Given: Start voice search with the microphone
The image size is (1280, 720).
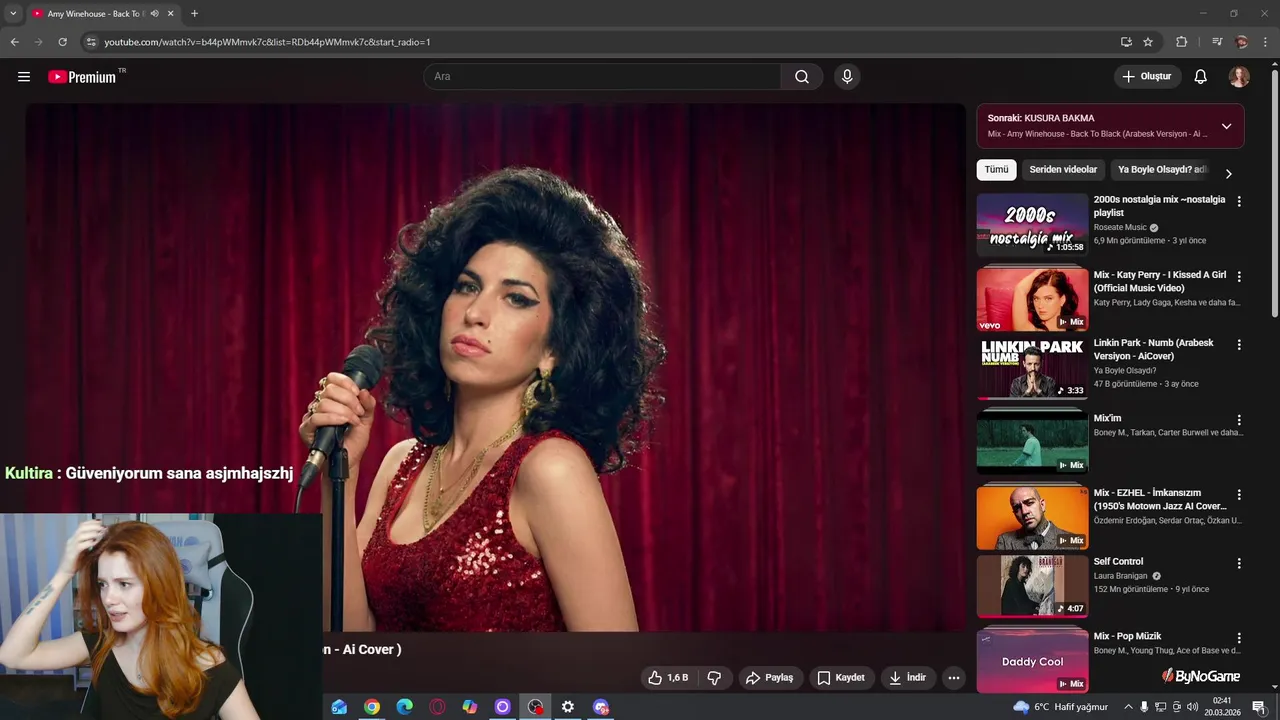Looking at the screenshot, I should pyautogui.click(x=847, y=77).
